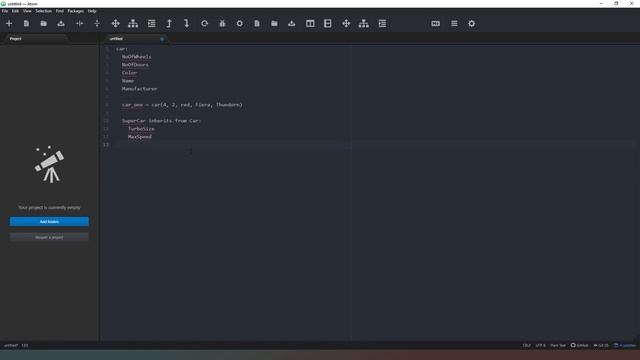Open the File menu
The width and height of the screenshot is (640, 360).
click(x=5, y=11)
